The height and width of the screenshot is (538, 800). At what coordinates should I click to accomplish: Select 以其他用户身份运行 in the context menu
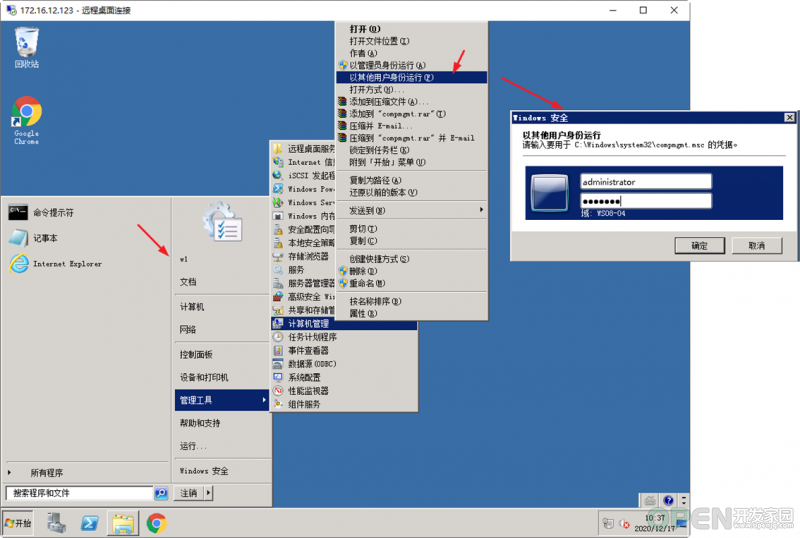pos(411,77)
